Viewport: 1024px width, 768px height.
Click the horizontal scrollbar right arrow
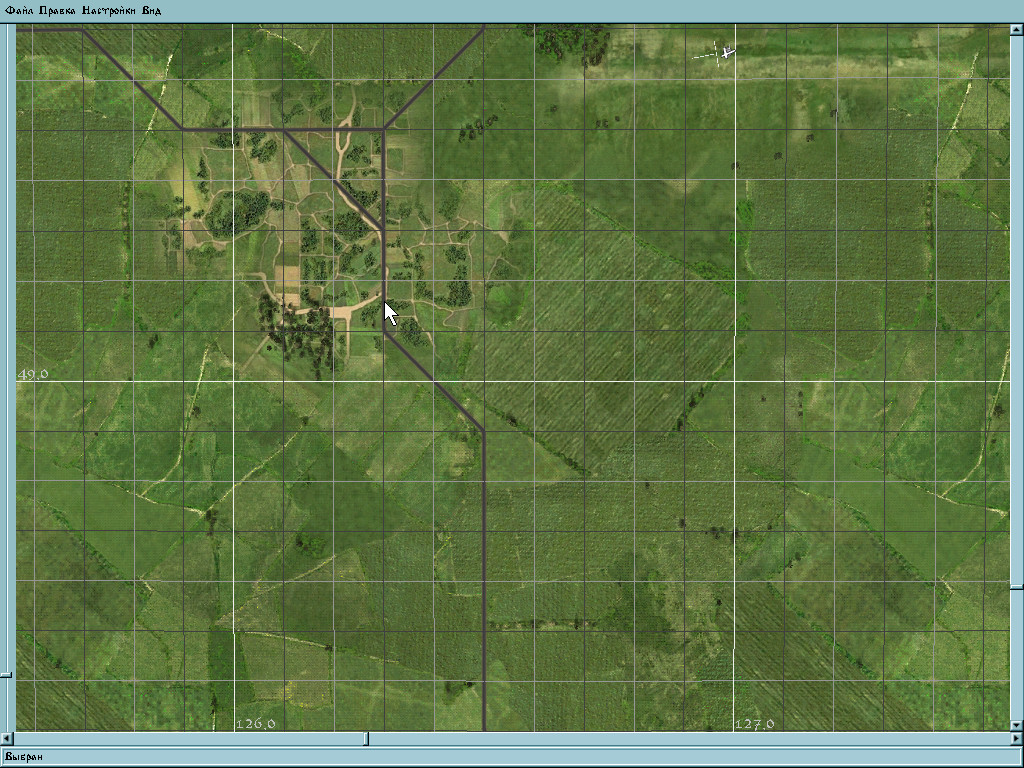click(x=1017, y=739)
